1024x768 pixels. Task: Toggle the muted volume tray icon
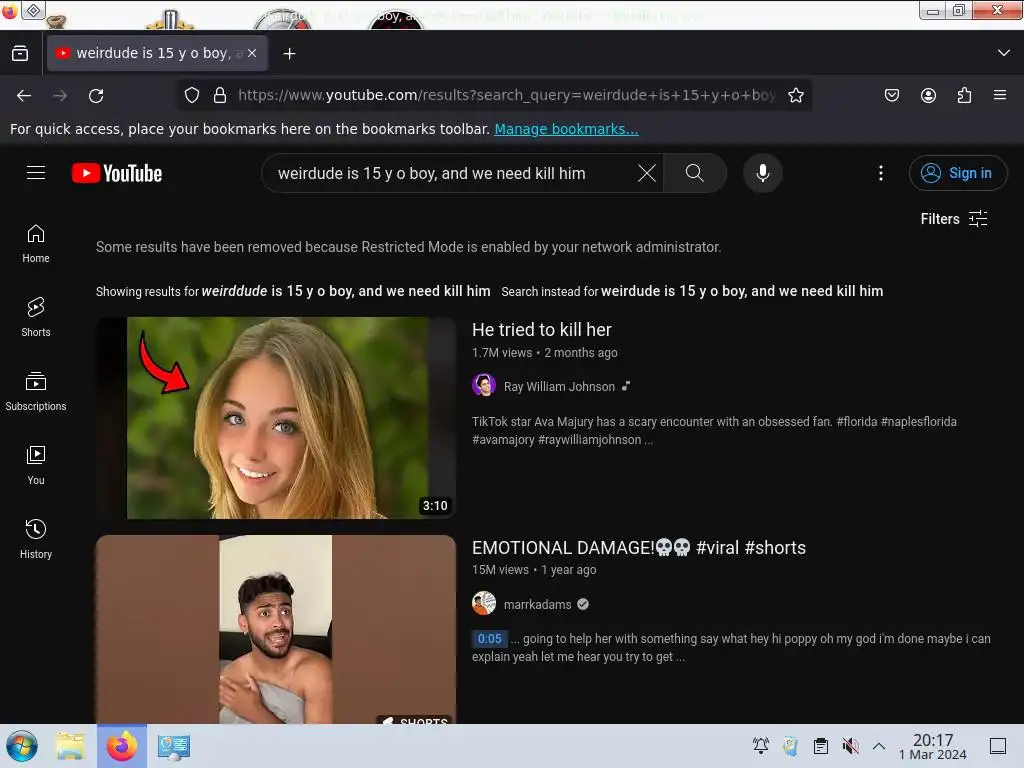tap(850, 746)
